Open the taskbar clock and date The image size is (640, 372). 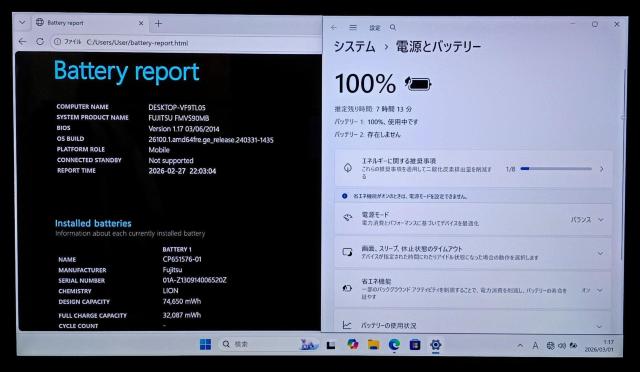coord(599,346)
